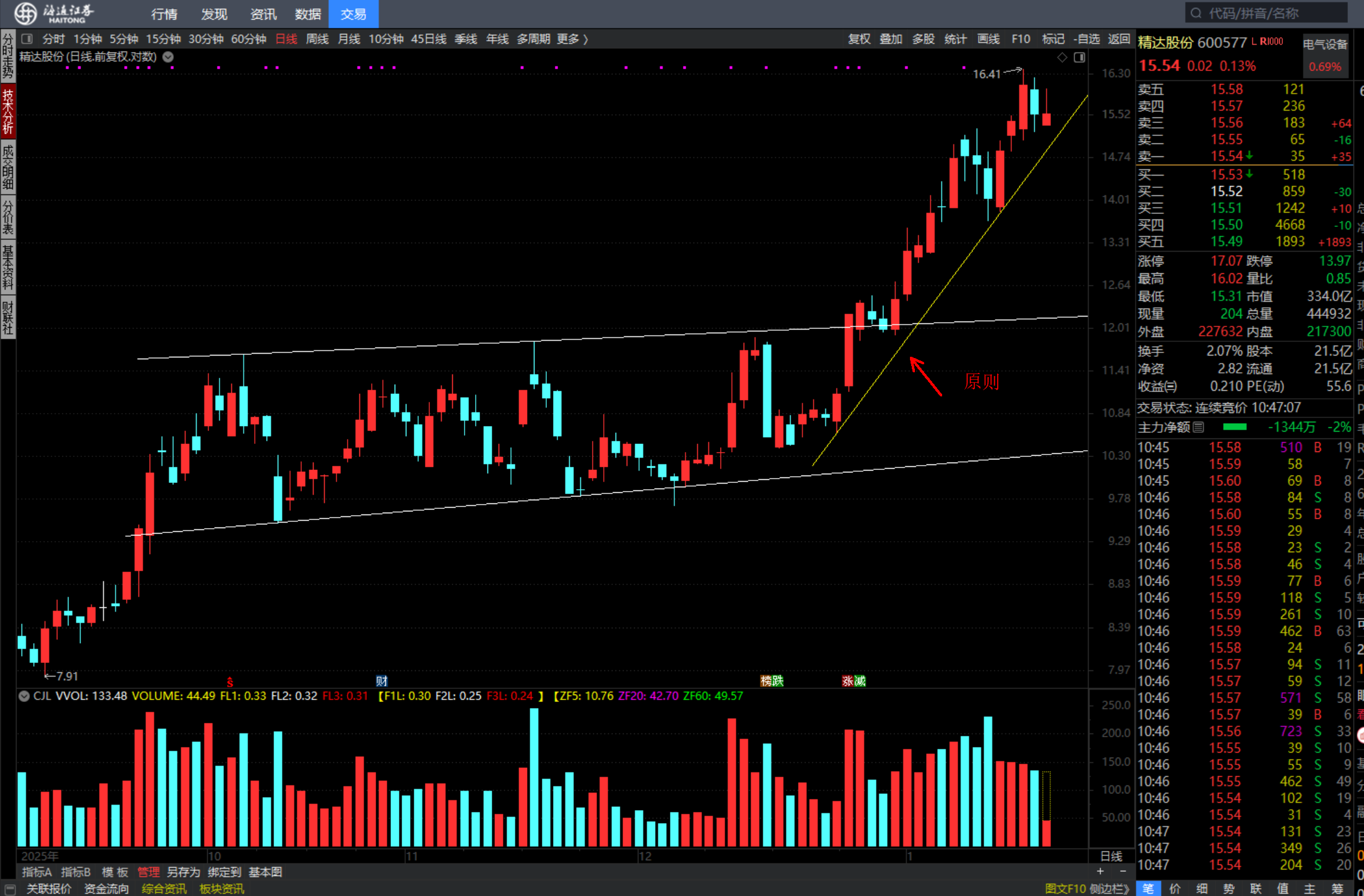Image resolution: width=1364 pixels, height=896 pixels.
Task: Click the 榜跌 event marker icon
Action: click(x=771, y=681)
